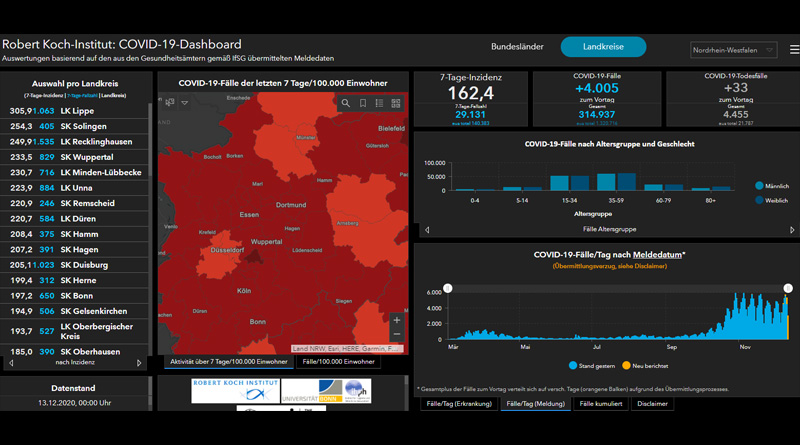Select LK Unna row
This screenshot has width=800, height=445.
(74, 188)
